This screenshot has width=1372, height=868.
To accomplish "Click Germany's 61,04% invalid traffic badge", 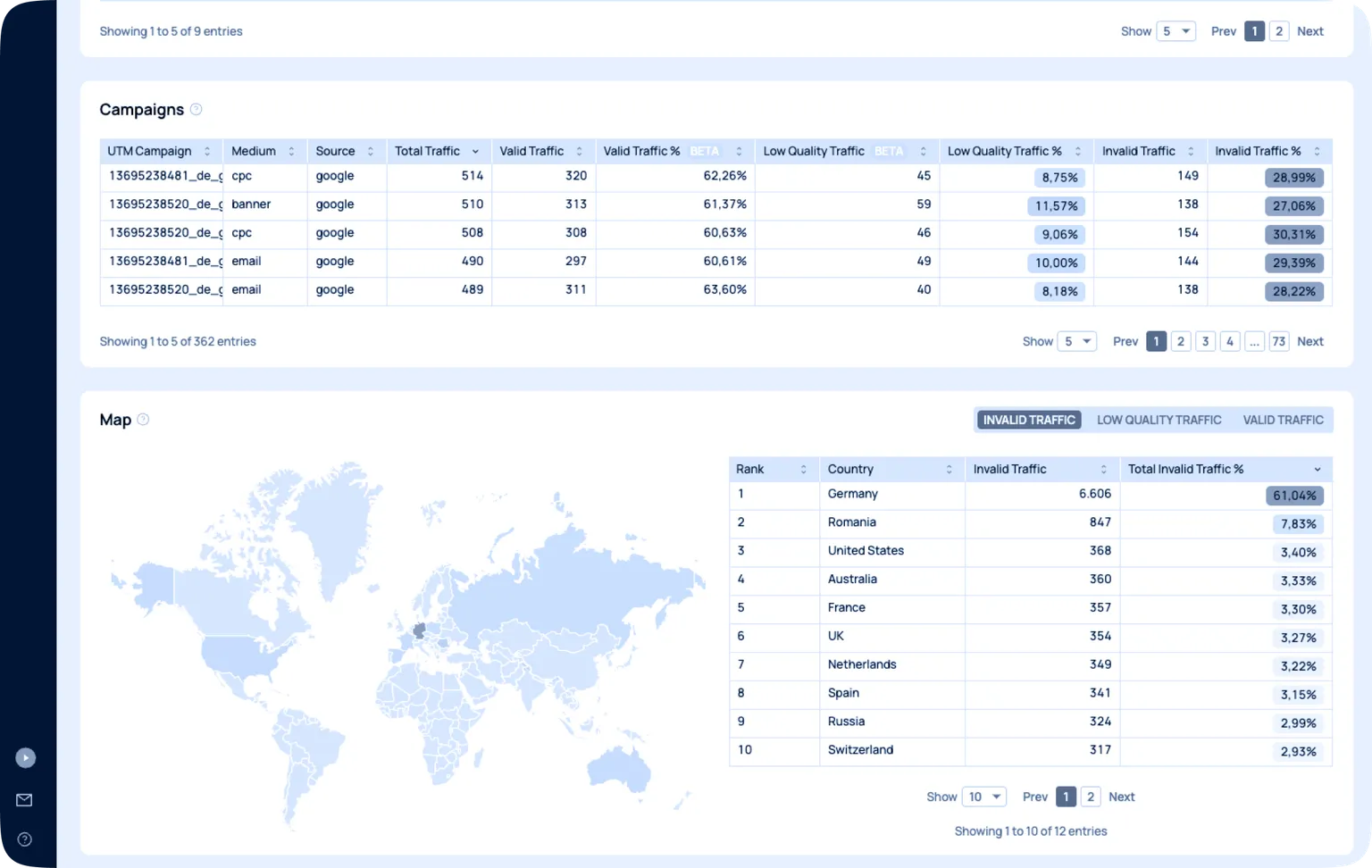I will [x=1294, y=496].
